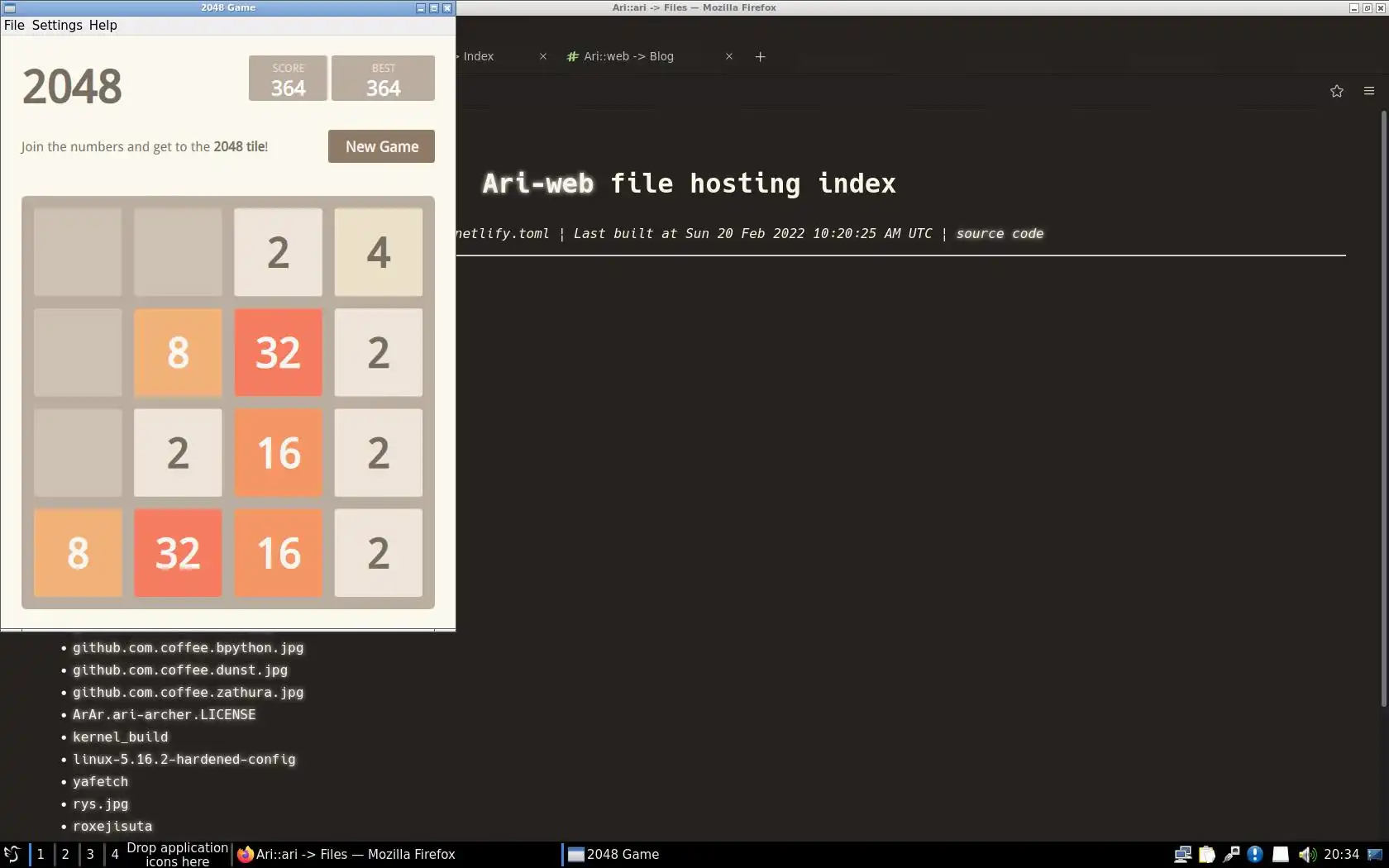Close the Ari::web -> Blog tab
This screenshot has width=1389, height=868.
(x=729, y=56)
